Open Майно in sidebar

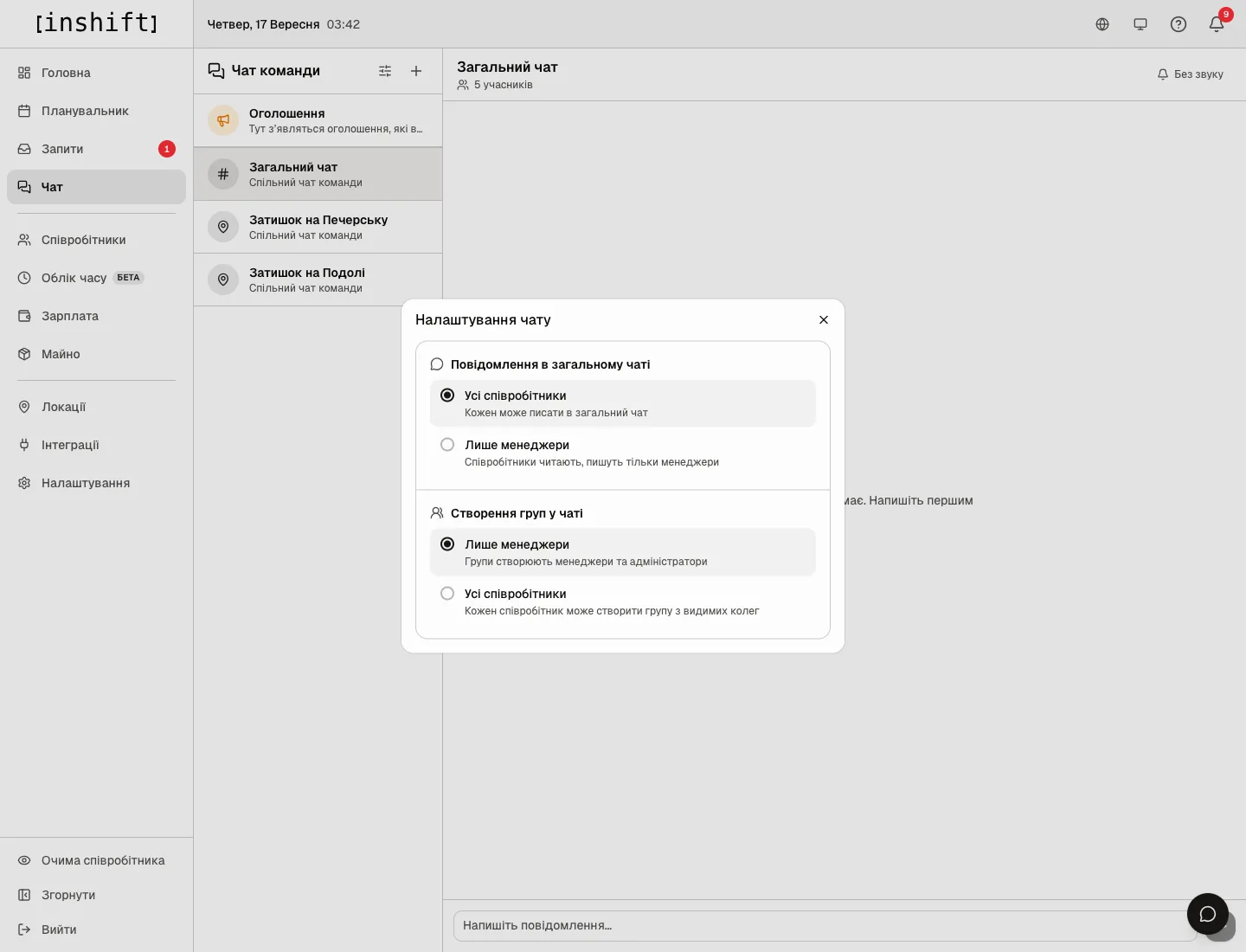pos(96,354)
